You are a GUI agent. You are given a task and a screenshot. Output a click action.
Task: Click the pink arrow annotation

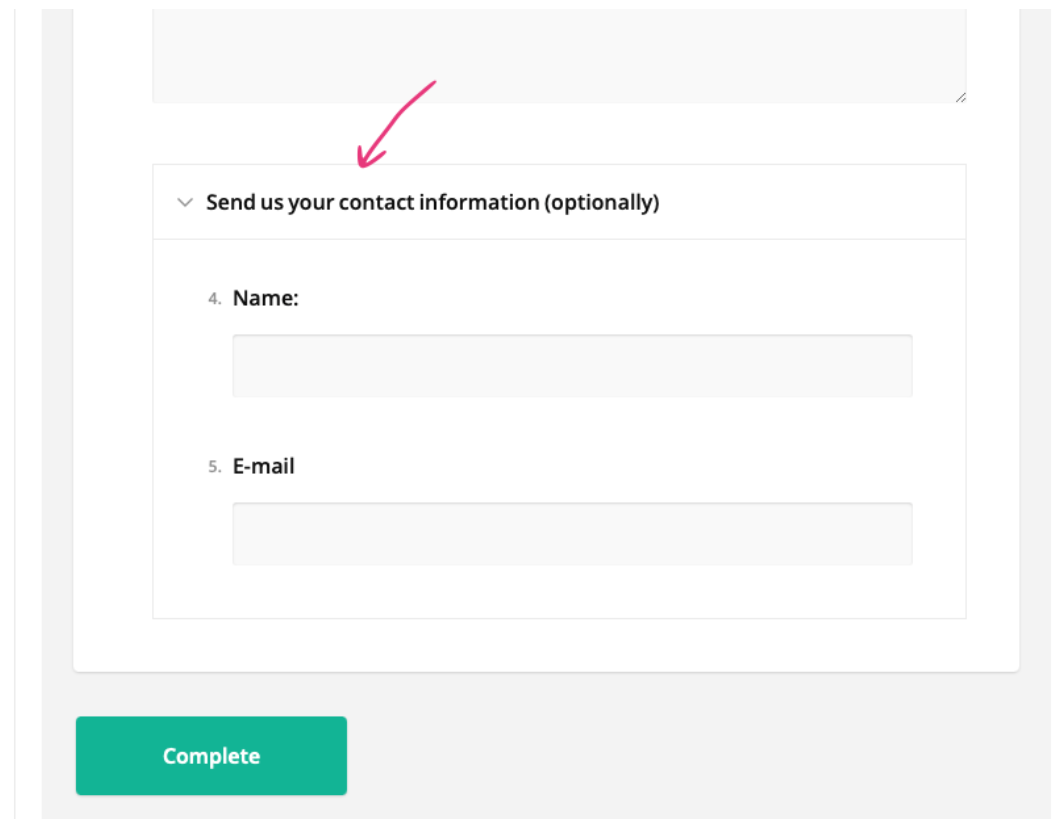[400, 120]
